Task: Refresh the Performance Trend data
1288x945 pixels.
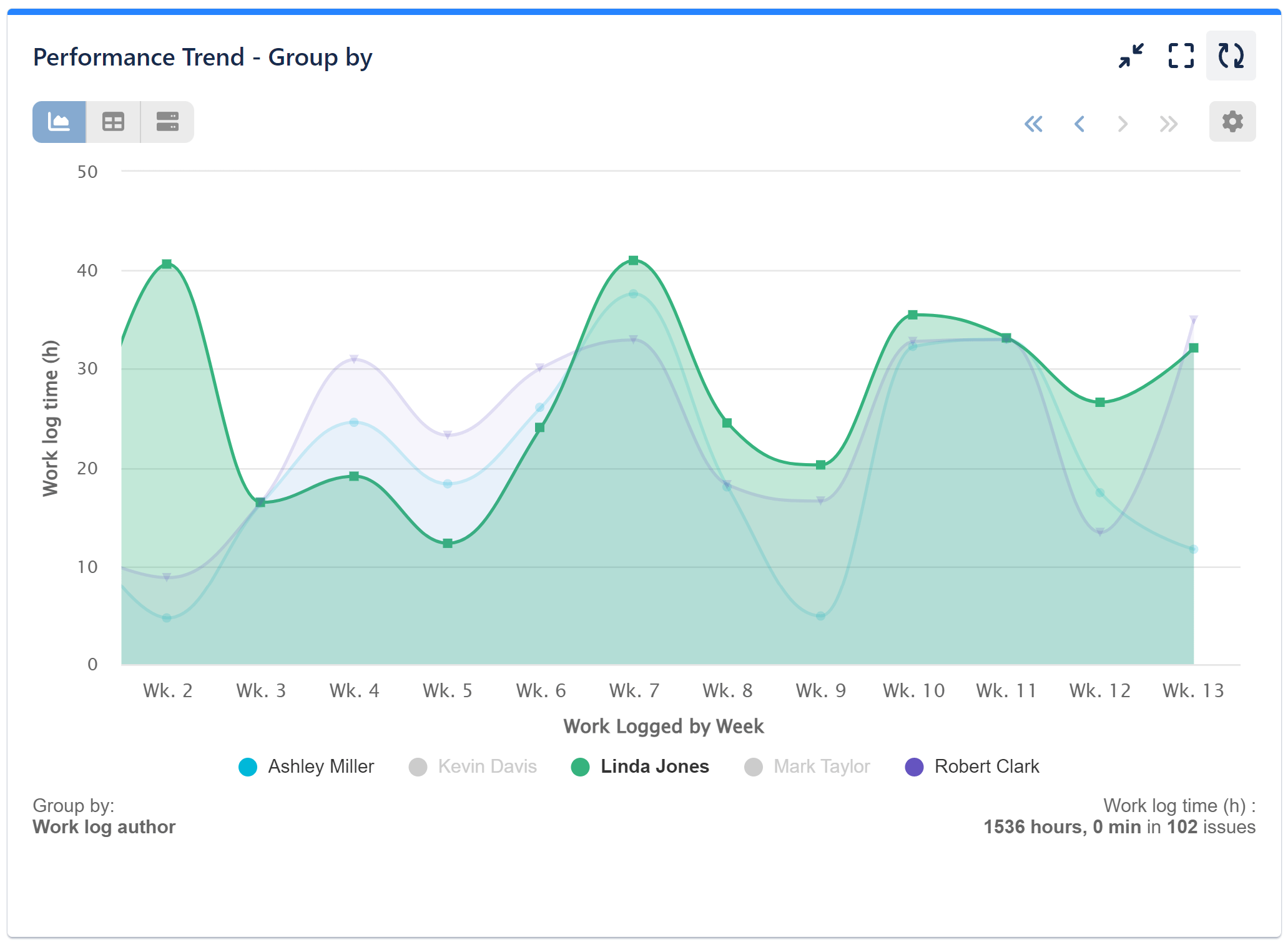Action: point(1231,56)
